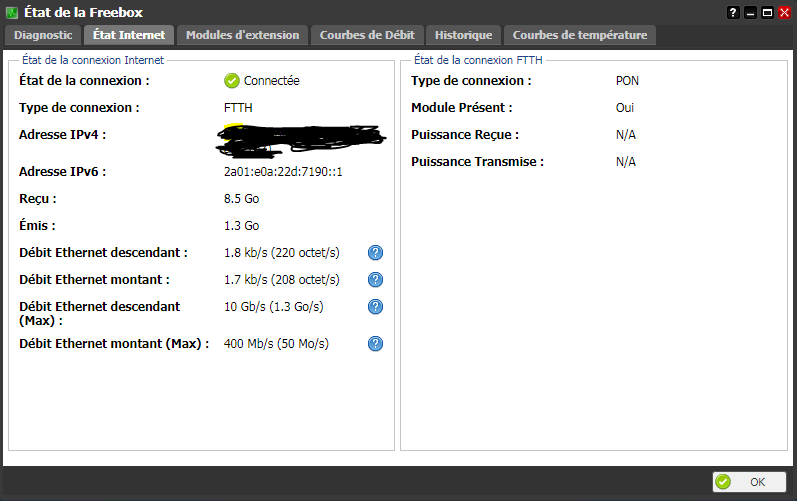Open help for Débit Ethernet descendant
The image size is (797, 501).
tap(375, 253)
